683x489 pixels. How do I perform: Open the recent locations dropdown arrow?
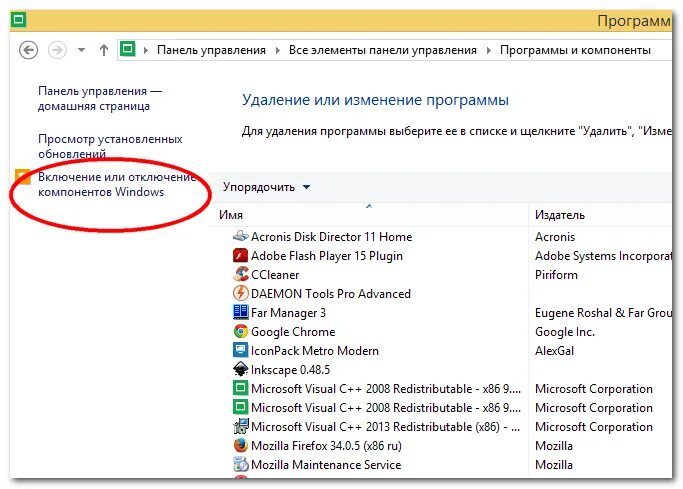(81, 50)
